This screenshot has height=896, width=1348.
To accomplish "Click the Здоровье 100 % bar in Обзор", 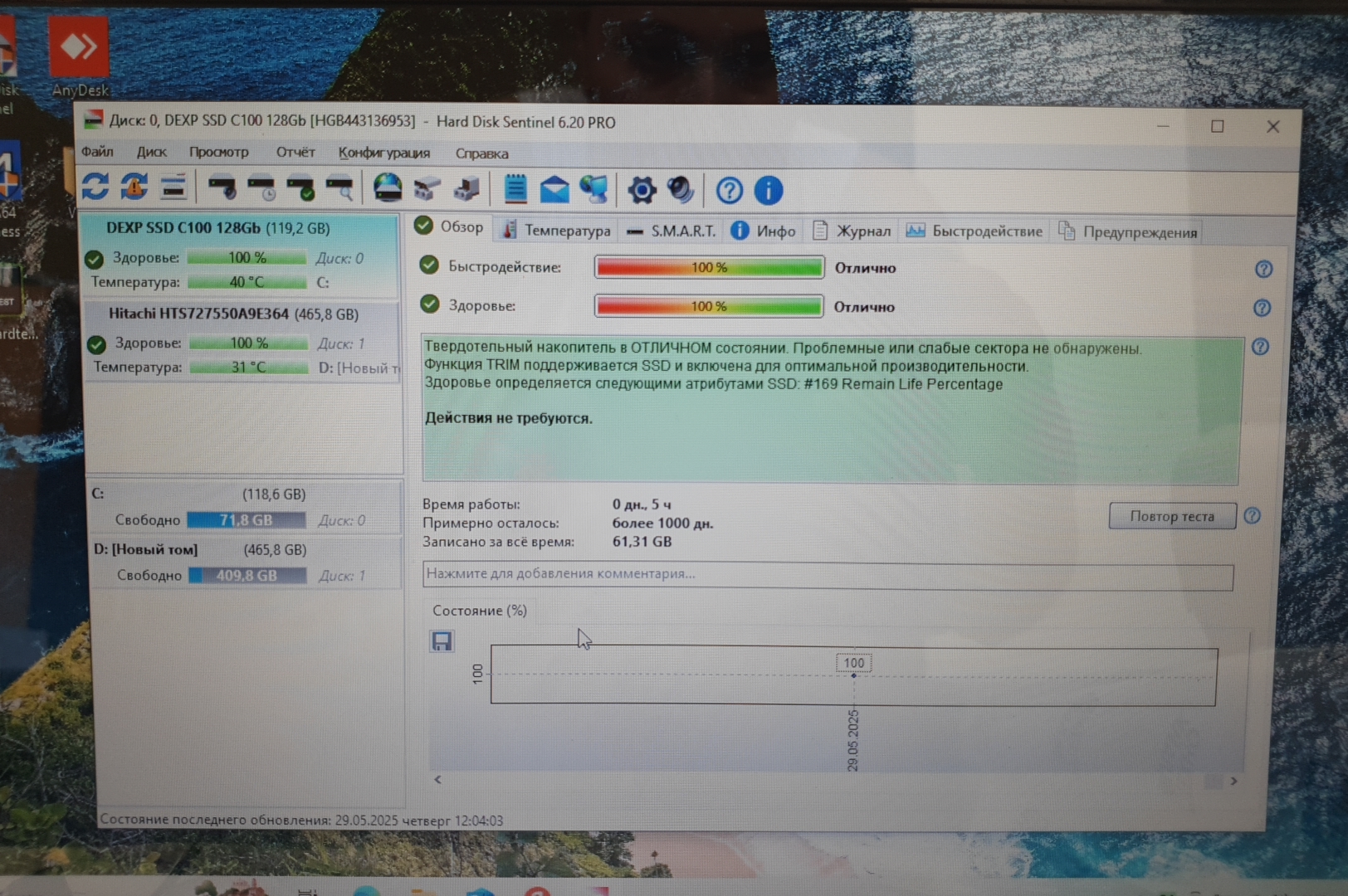I will (709, 306).
